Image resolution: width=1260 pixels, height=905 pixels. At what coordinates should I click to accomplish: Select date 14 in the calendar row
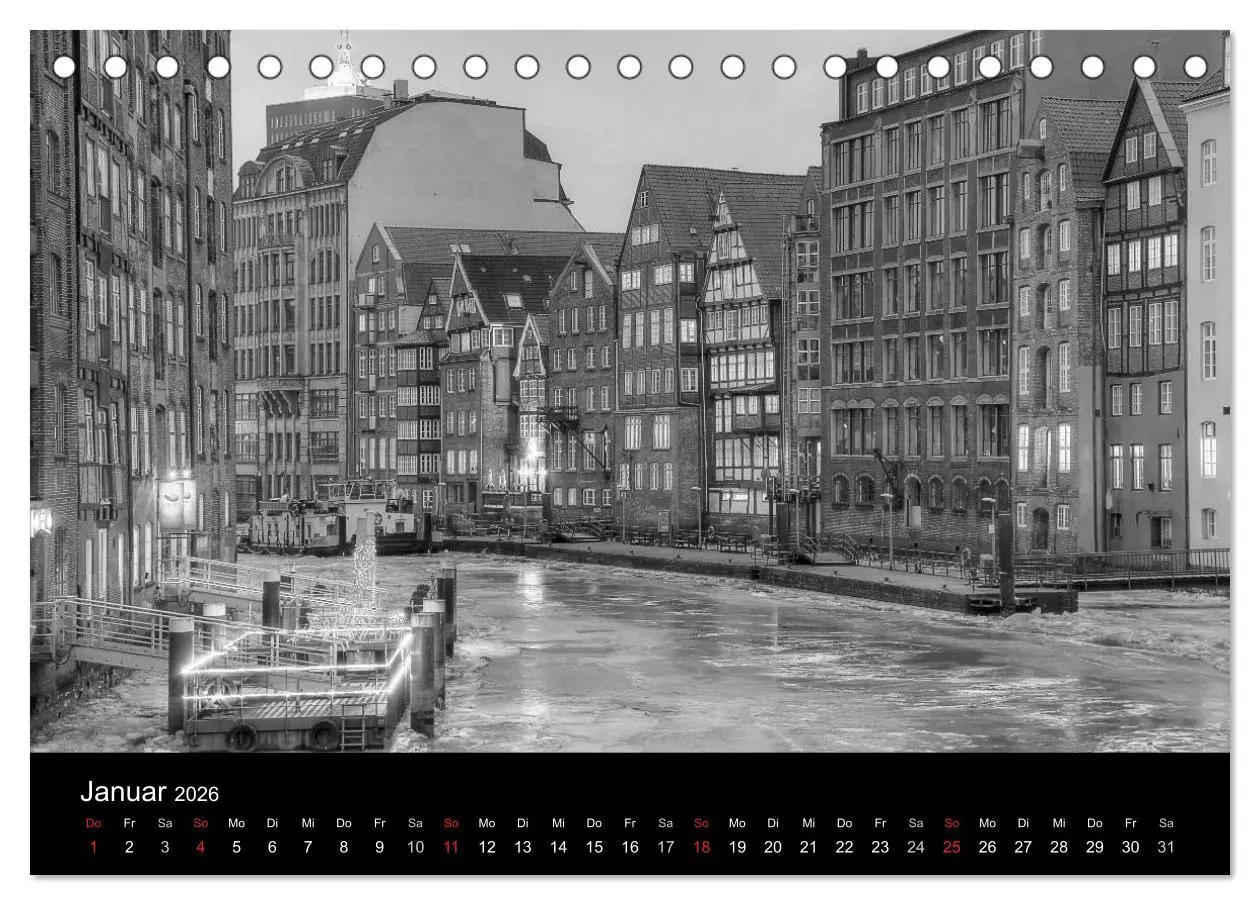point(558,847)
